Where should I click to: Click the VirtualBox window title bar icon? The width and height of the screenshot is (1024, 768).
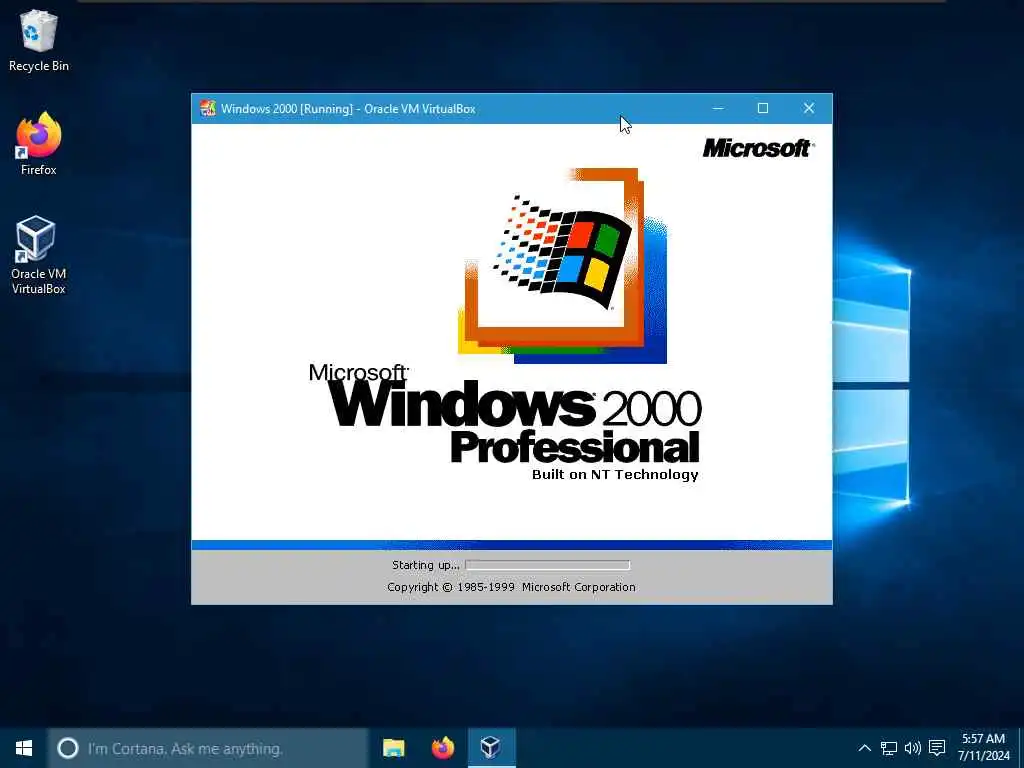coord(208,108)
